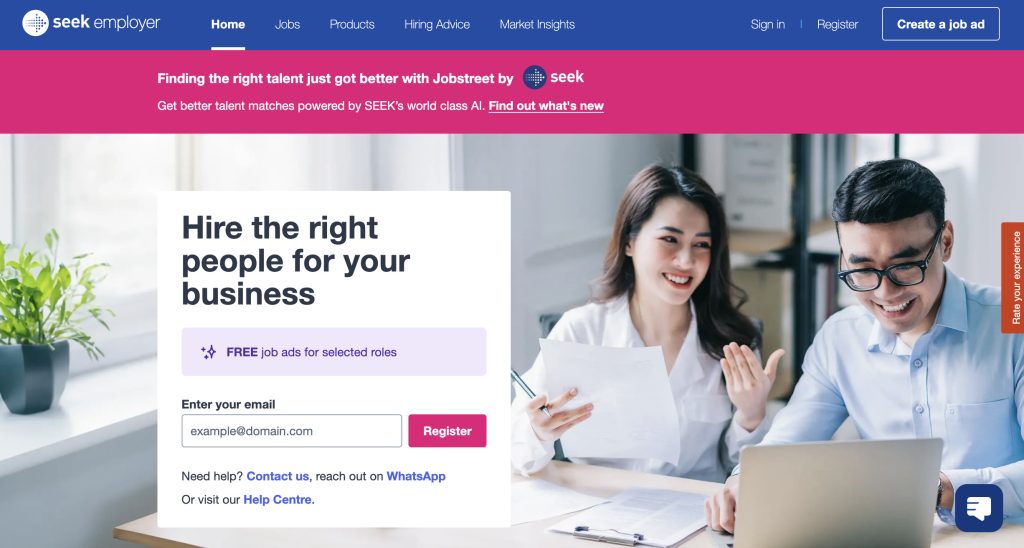
Task: Open Hiring Advice in navigation
Action: point(437,24)
